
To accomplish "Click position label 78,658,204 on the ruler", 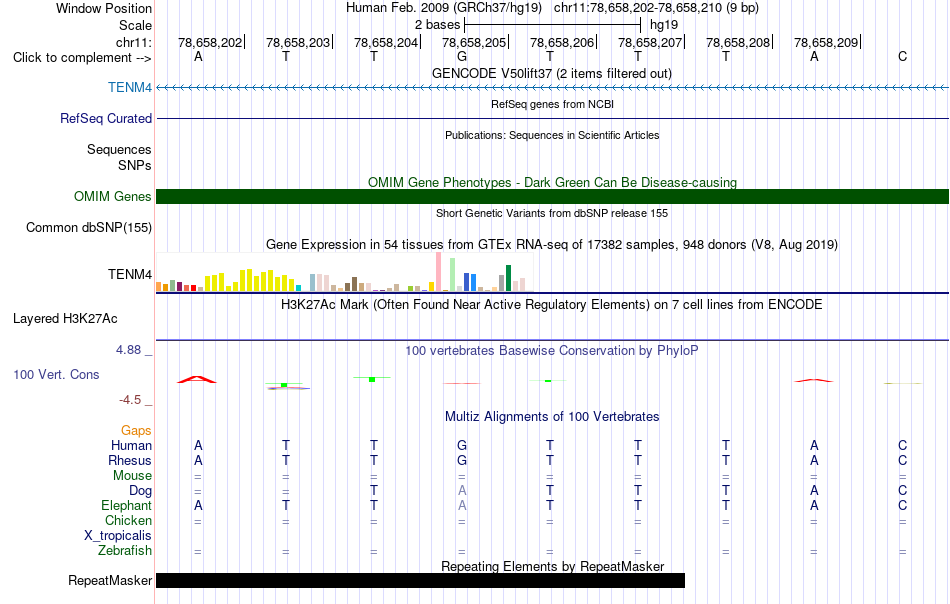I will (x=386, y=42).
